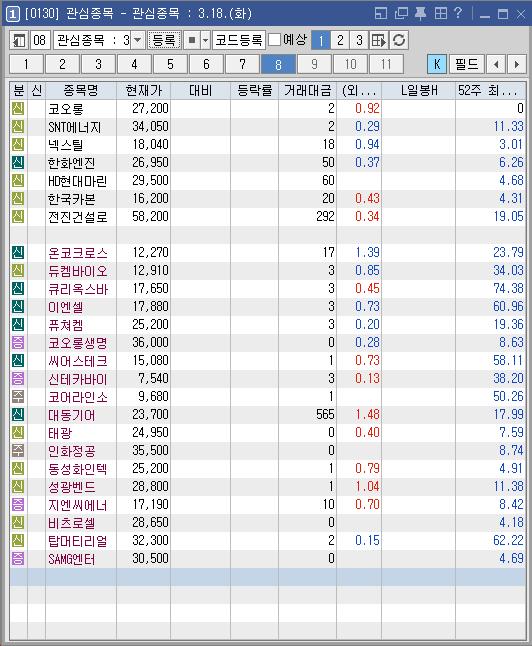Select the 넥스틸 stock name
The height and width of the screenshot is (646, 532).
coord(66,145)
